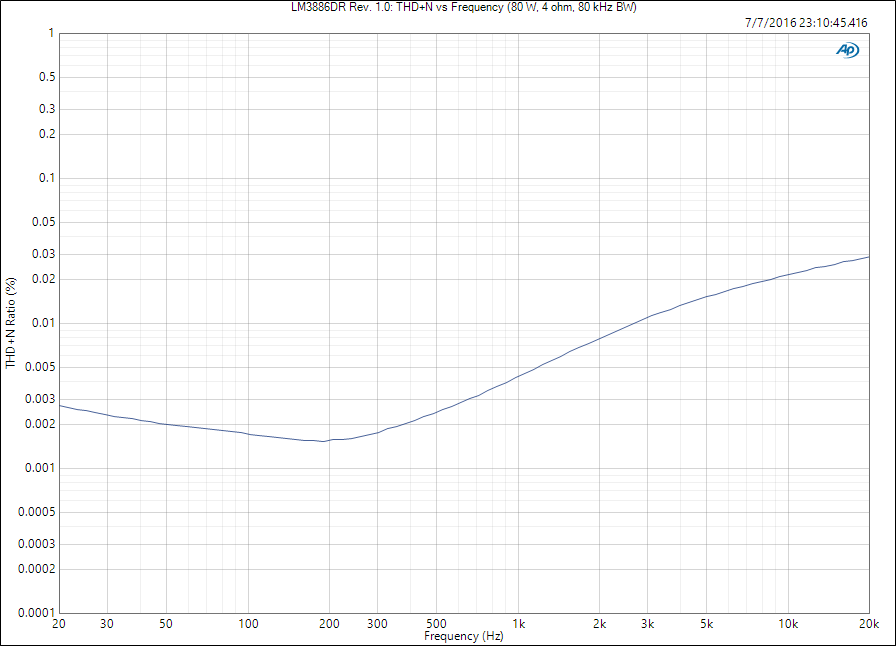Click the Y-axis value '0.2'

click(47, 134)
